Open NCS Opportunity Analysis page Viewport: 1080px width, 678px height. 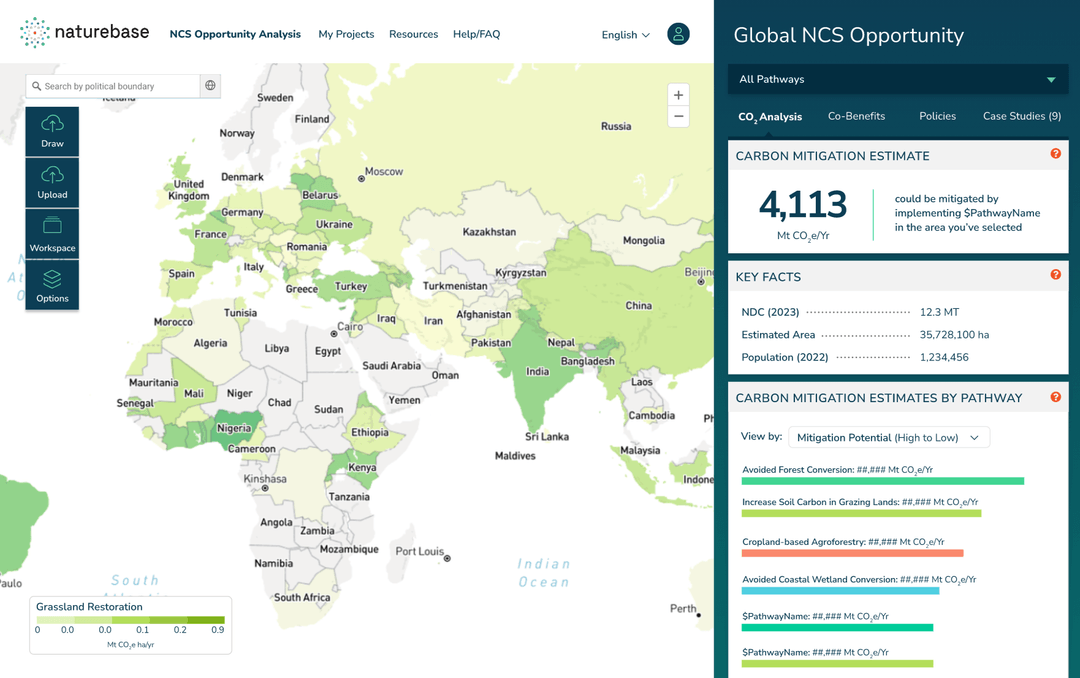tap(235, 34)
